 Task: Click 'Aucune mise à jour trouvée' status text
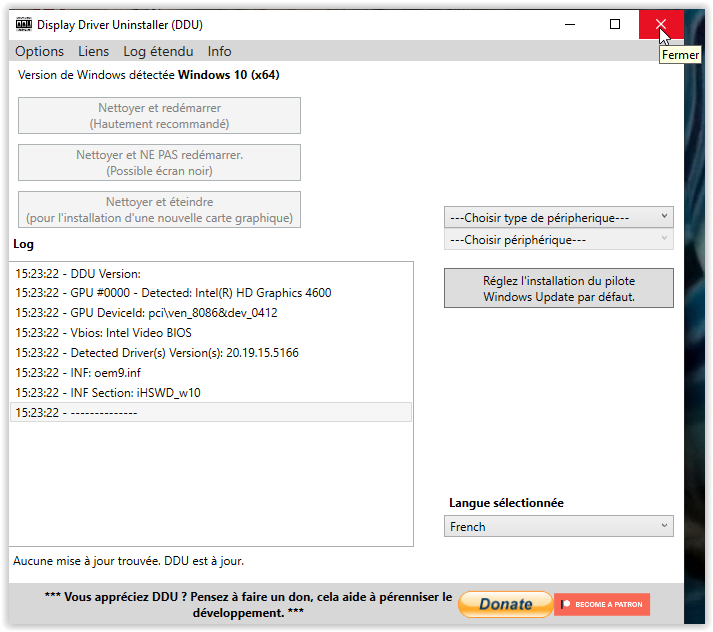pos(128,561)
